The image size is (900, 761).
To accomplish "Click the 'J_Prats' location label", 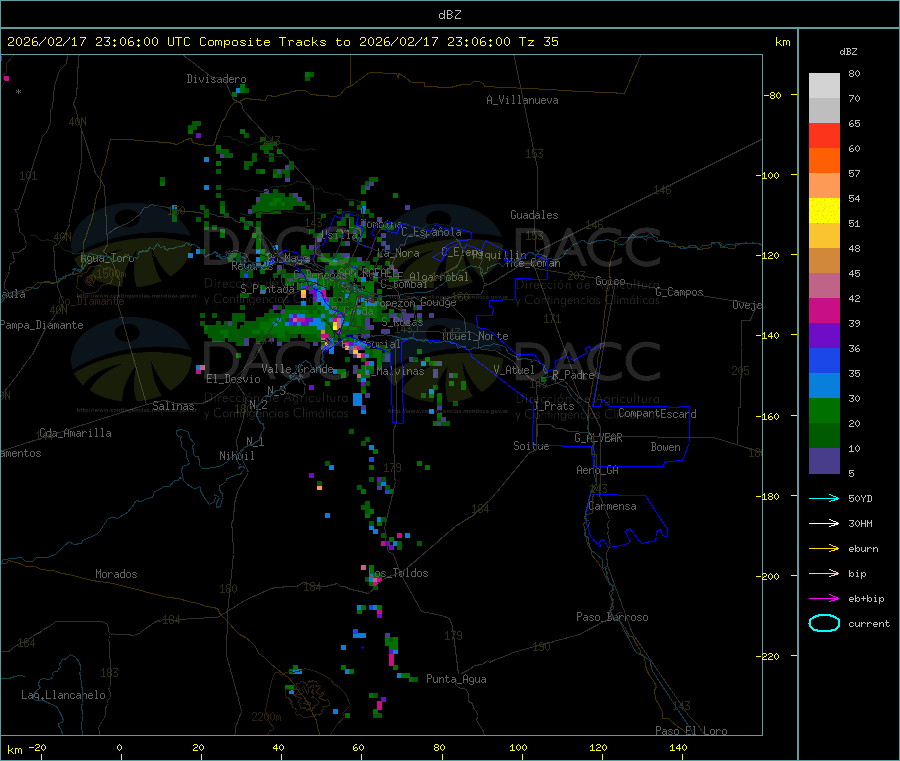I will click(x=554, y=406).
